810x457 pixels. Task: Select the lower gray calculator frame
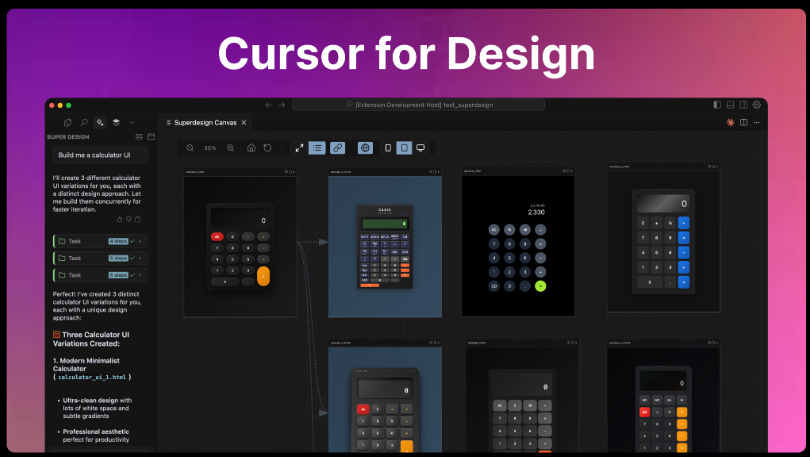(x=522, y=396)
